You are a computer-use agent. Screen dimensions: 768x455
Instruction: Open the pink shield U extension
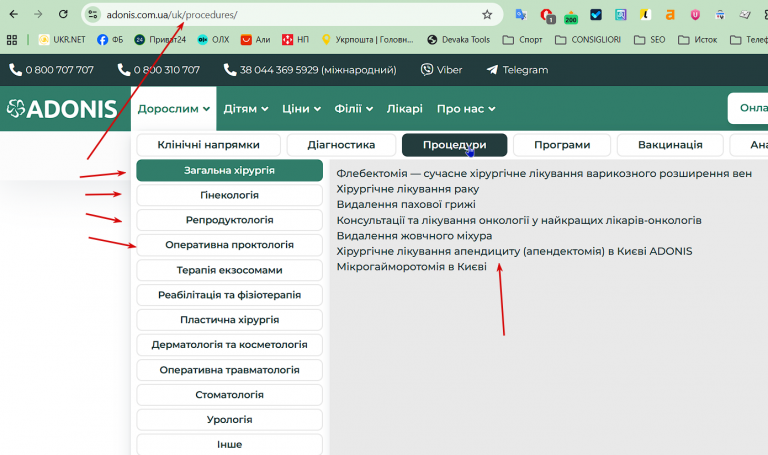pos(695,15)
